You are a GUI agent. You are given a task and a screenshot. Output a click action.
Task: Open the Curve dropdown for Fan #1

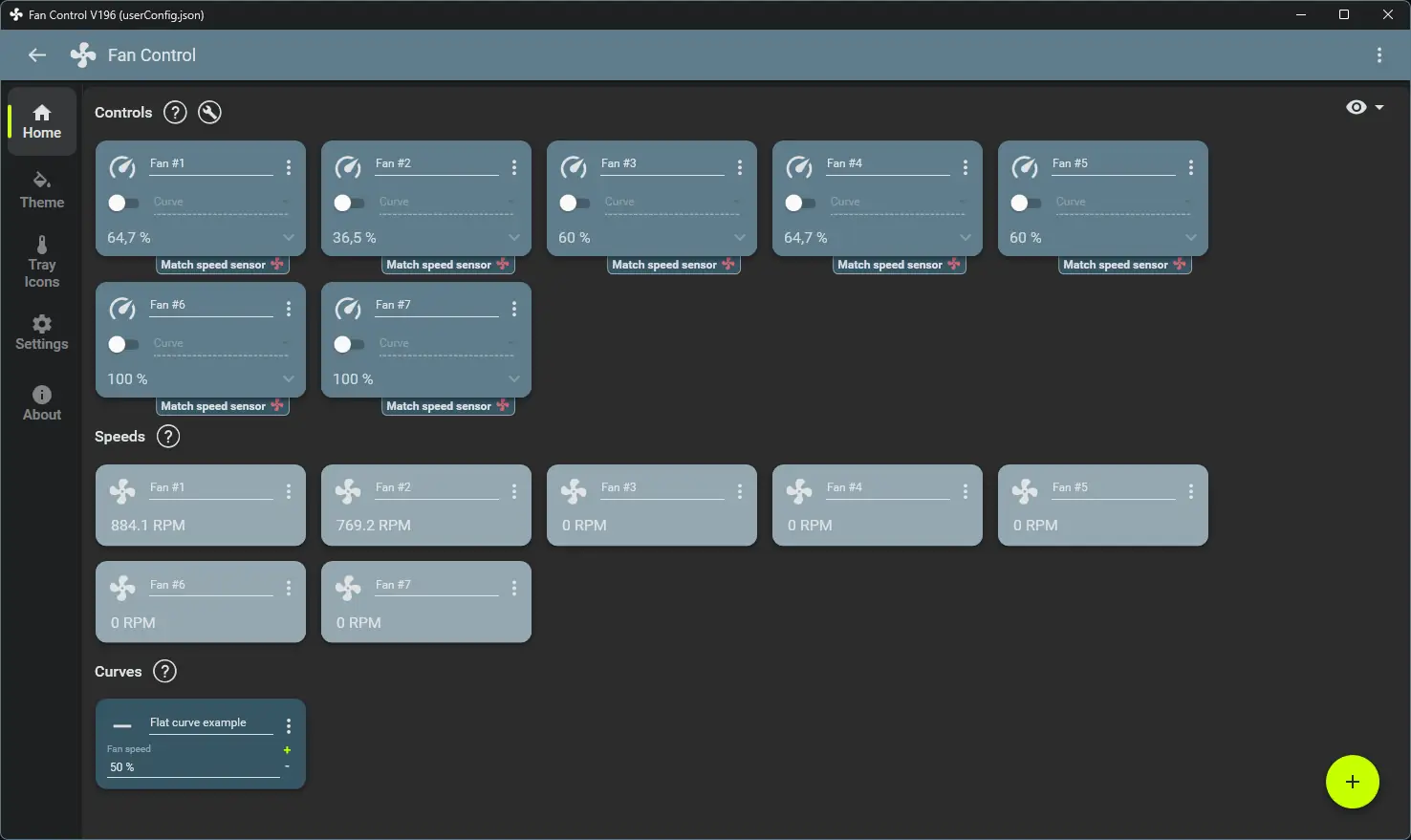(221, 203)
